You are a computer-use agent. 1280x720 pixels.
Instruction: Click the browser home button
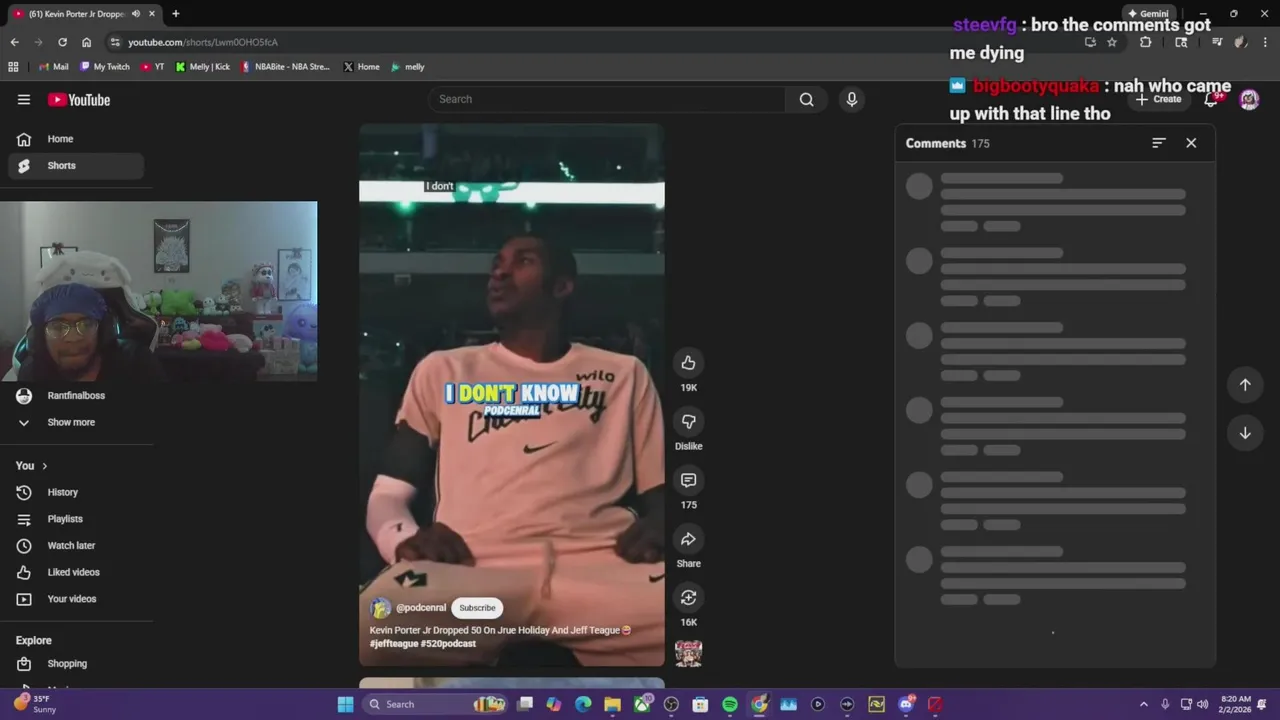pos(86,42)
